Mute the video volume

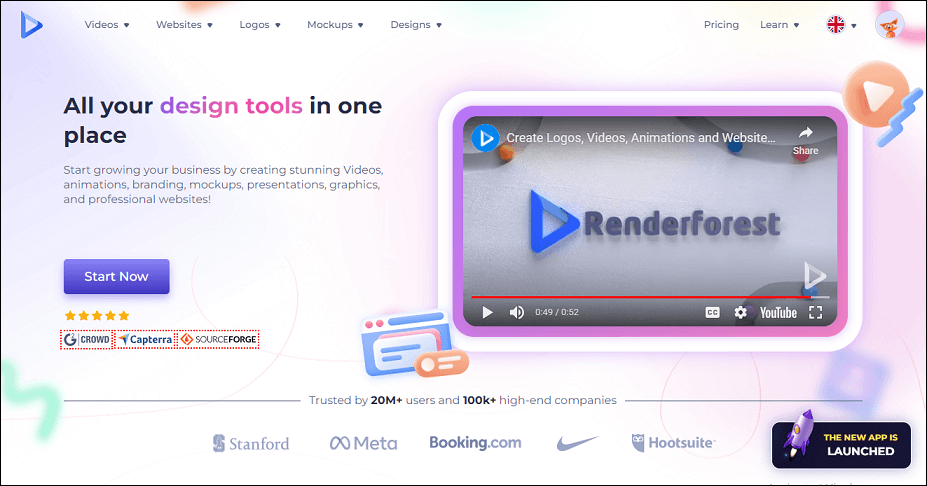click(x=517, y=312)
